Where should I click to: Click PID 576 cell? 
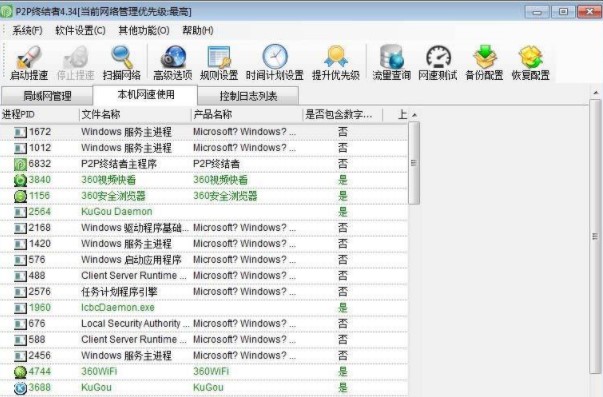[37, 260]
